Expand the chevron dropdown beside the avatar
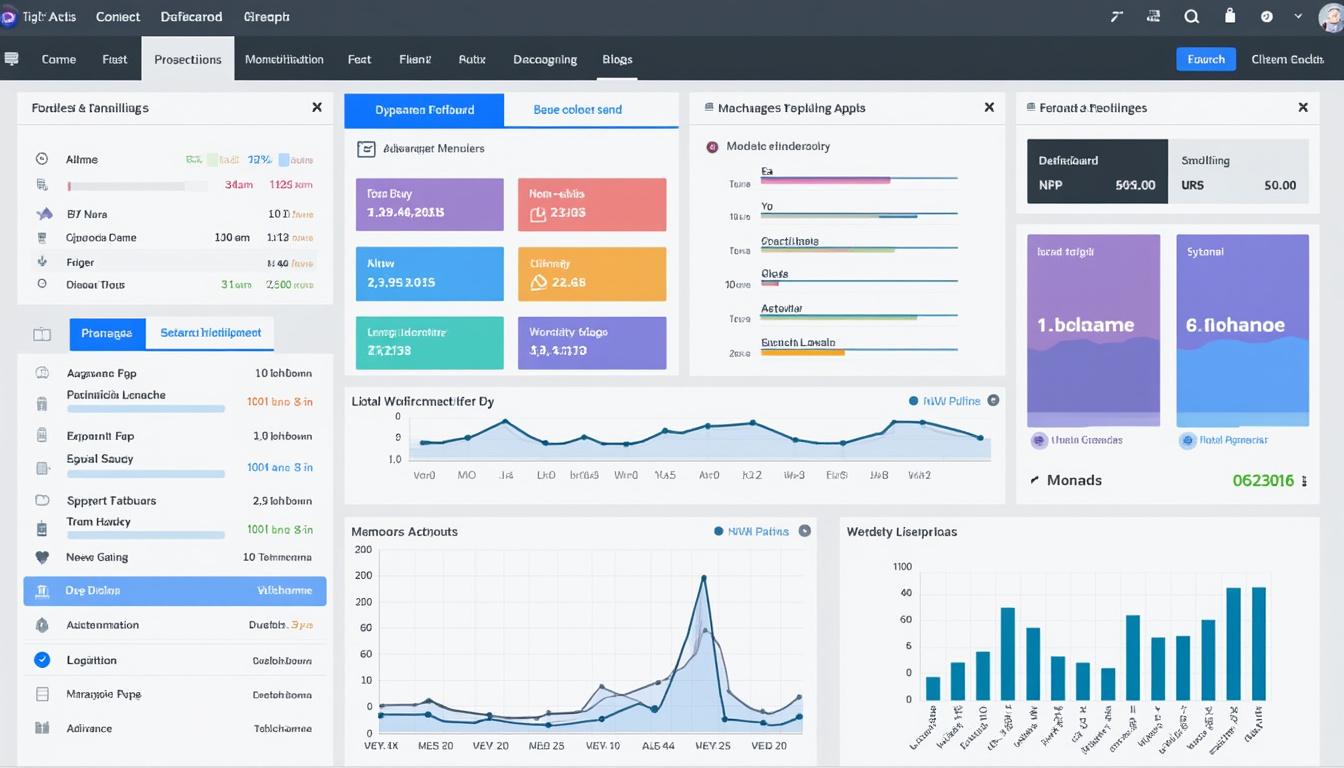The width and height of the screenshot is (1344, 768). point(1299,17)
